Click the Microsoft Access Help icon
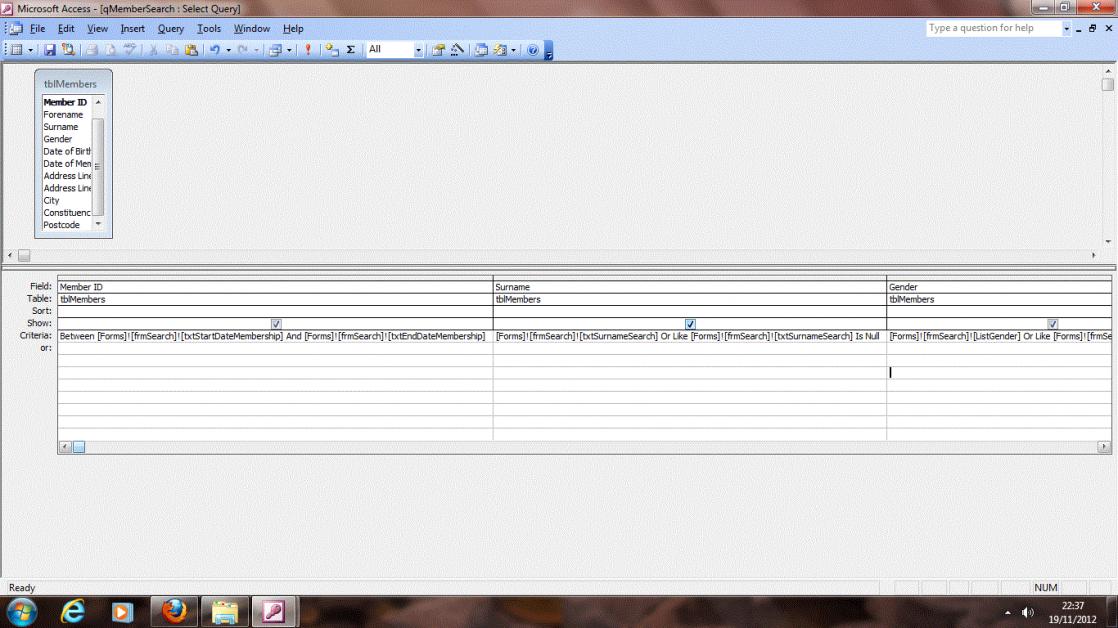 pyautogui.click(x=533, y=50)
